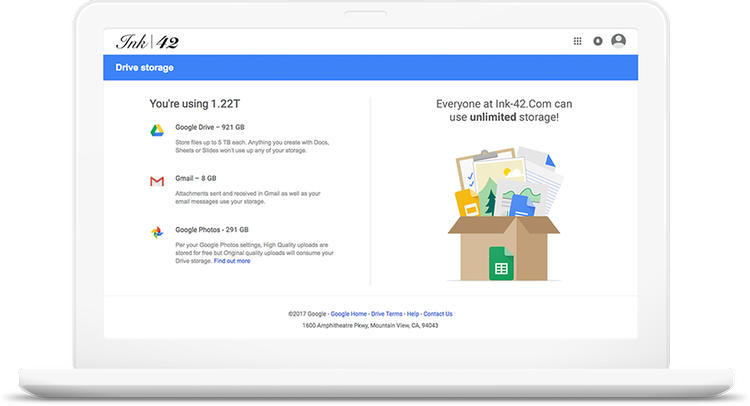
Task: Click the Help link in footer
Action: click(412, 314)
